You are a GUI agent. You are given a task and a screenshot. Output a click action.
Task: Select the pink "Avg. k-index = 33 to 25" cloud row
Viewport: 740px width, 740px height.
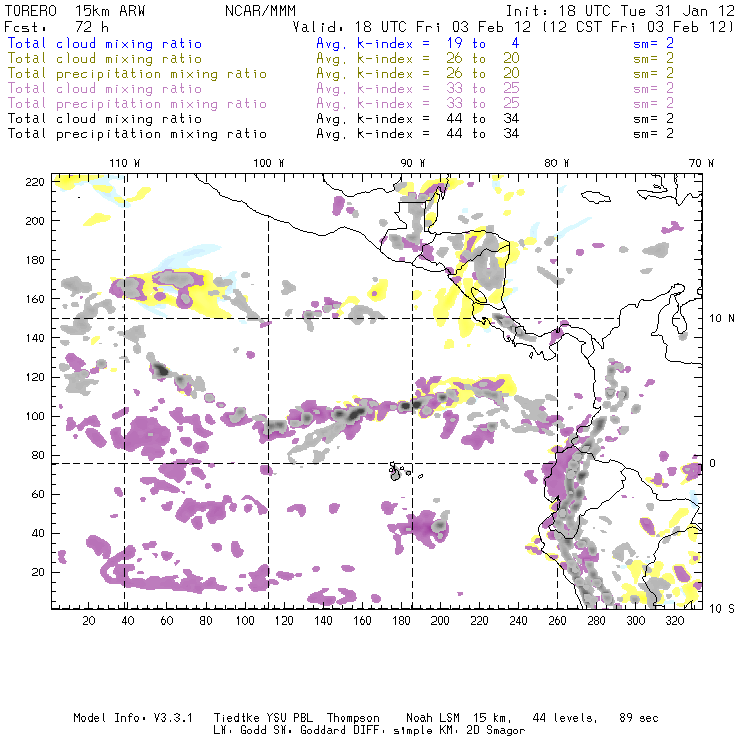pyautogui.click(x=418, y=89)
